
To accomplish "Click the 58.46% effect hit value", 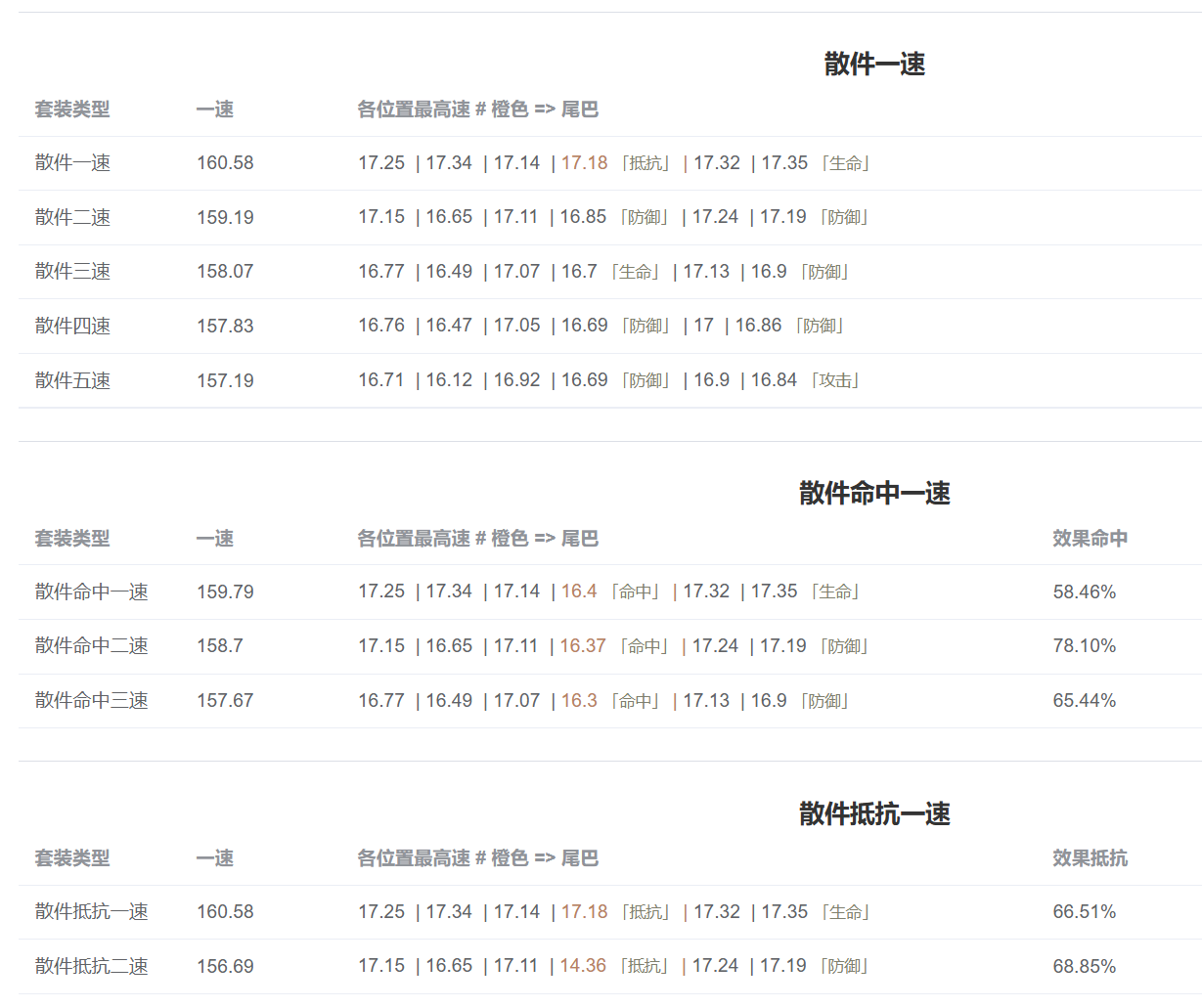I will (x=1084, y=592).
